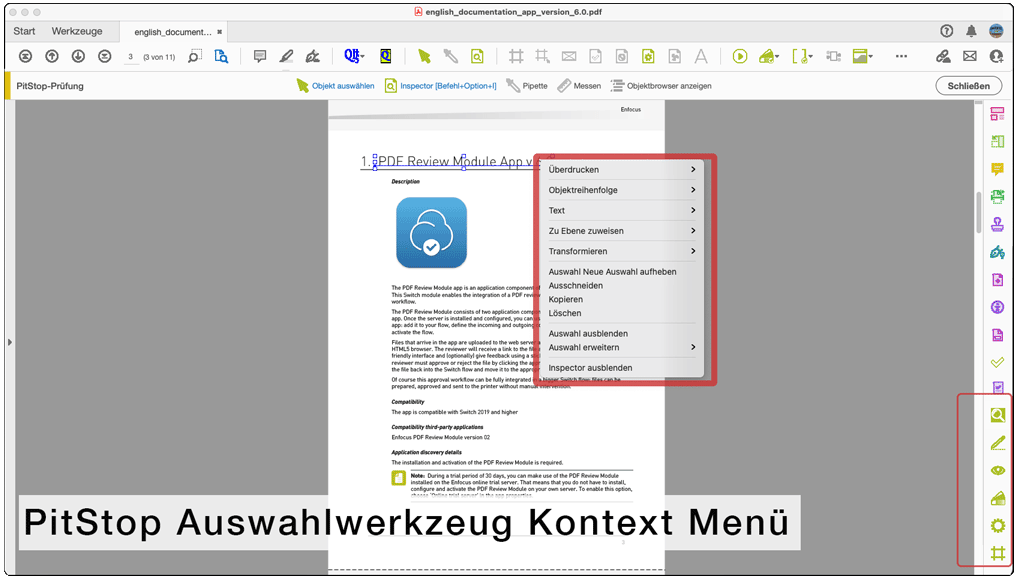Choose Messen in PitStop-Prüfung bar

pyautogui.click(x=579, y=86)
